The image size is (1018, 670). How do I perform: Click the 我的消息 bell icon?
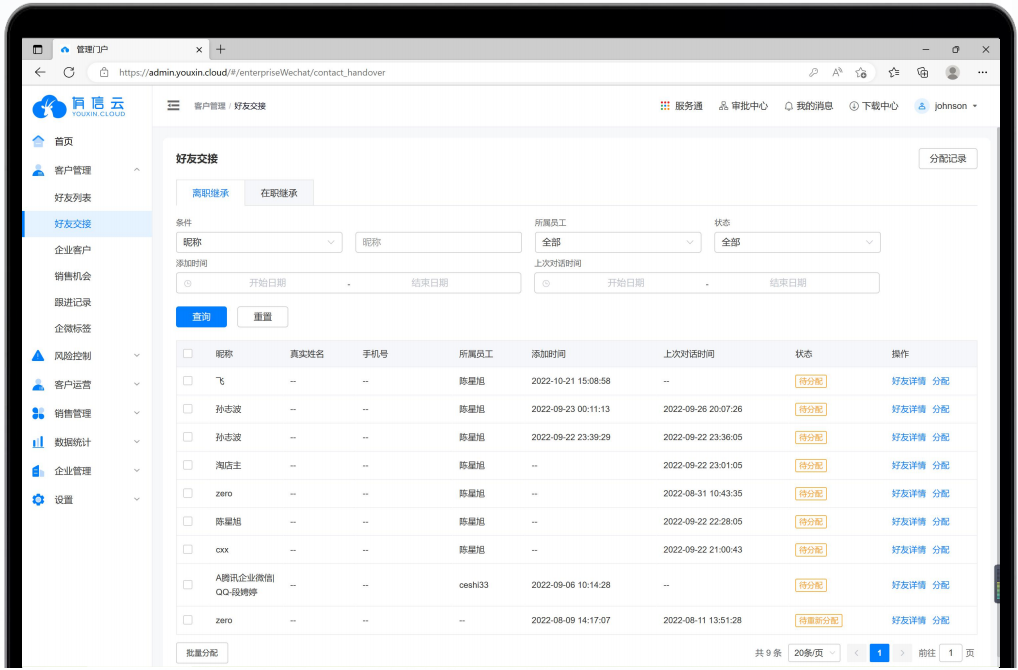788,106
